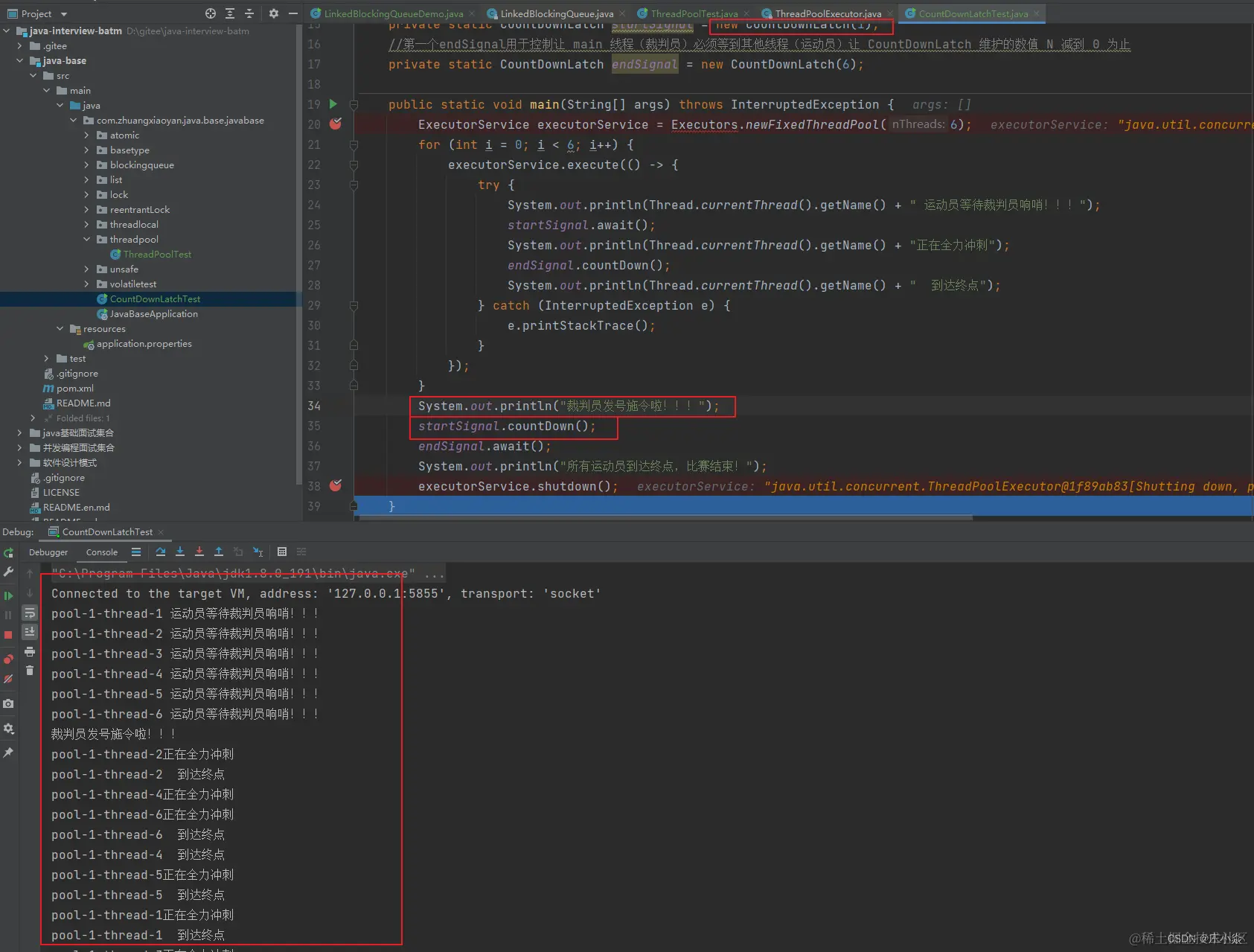Screen dimensions: 1254x952
Task: View all breakpoints
Action: [x=8, y=659]
